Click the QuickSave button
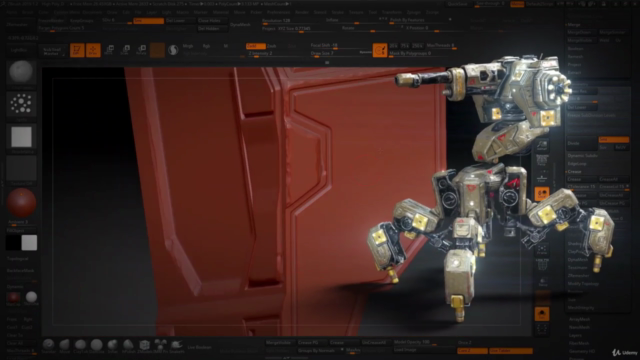Viewport: 640px width, 360px height. click(x=457, y=4)
